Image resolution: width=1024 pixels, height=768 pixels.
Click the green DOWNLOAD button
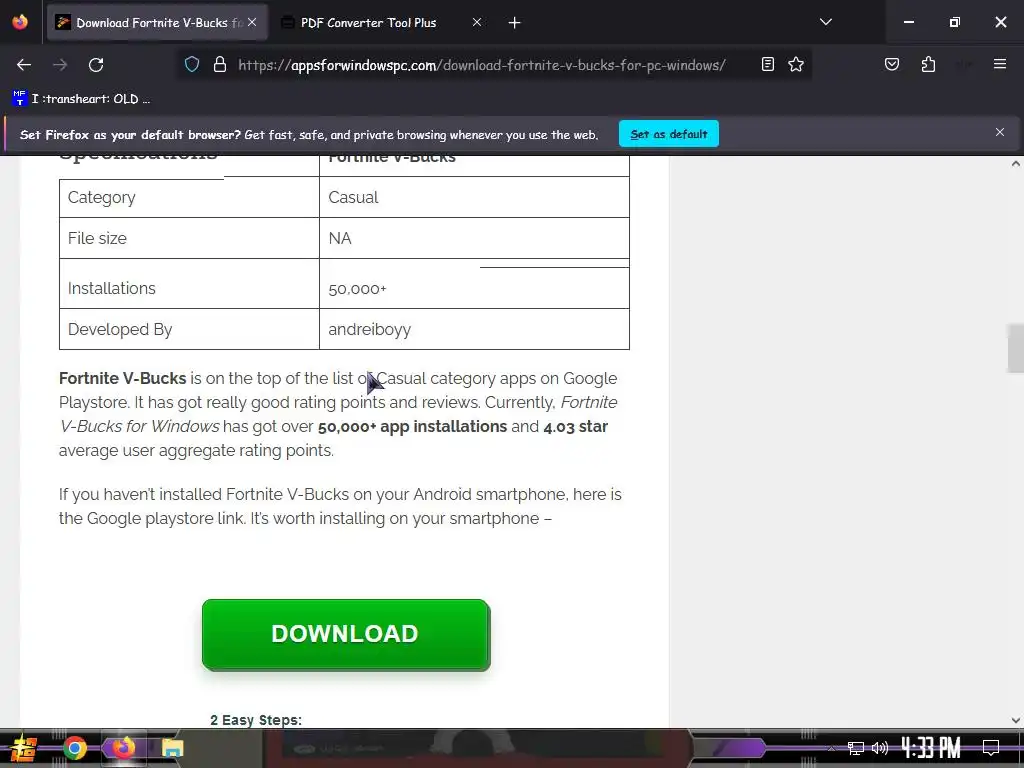[x=346, y=635]
